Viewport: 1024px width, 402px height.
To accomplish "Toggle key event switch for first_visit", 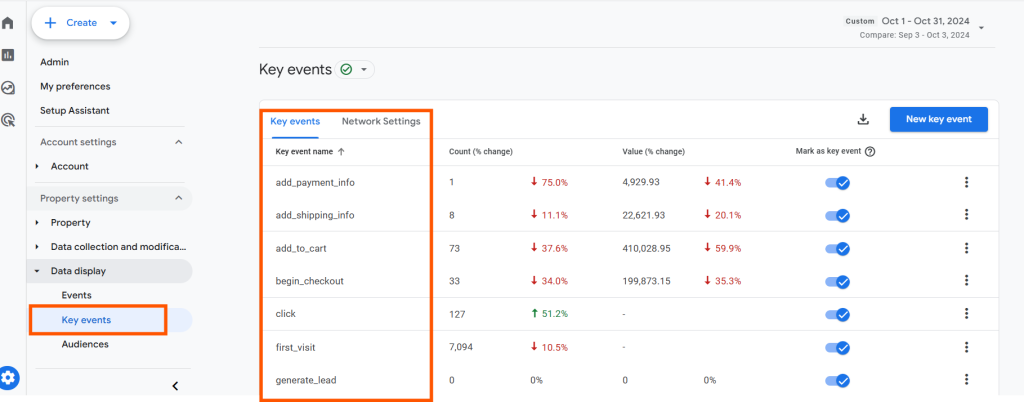I will point(836,347).
